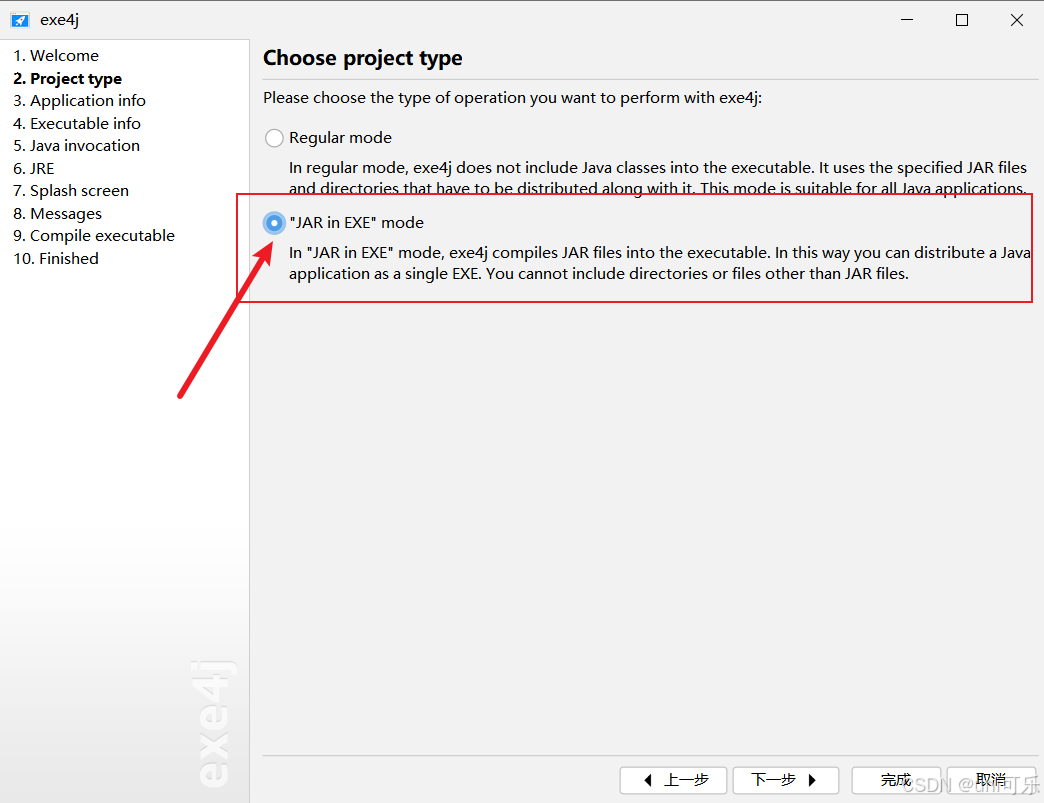1044x803 pixels.
Task: Go to step 1. Welcome
Action: pyautogui.click(x=56, y=55)
